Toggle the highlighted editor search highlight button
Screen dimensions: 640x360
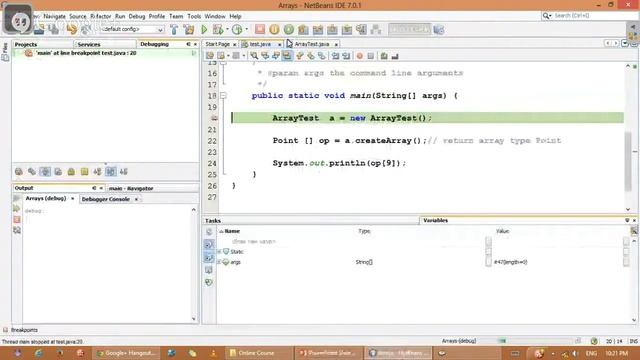pos(287,56)
